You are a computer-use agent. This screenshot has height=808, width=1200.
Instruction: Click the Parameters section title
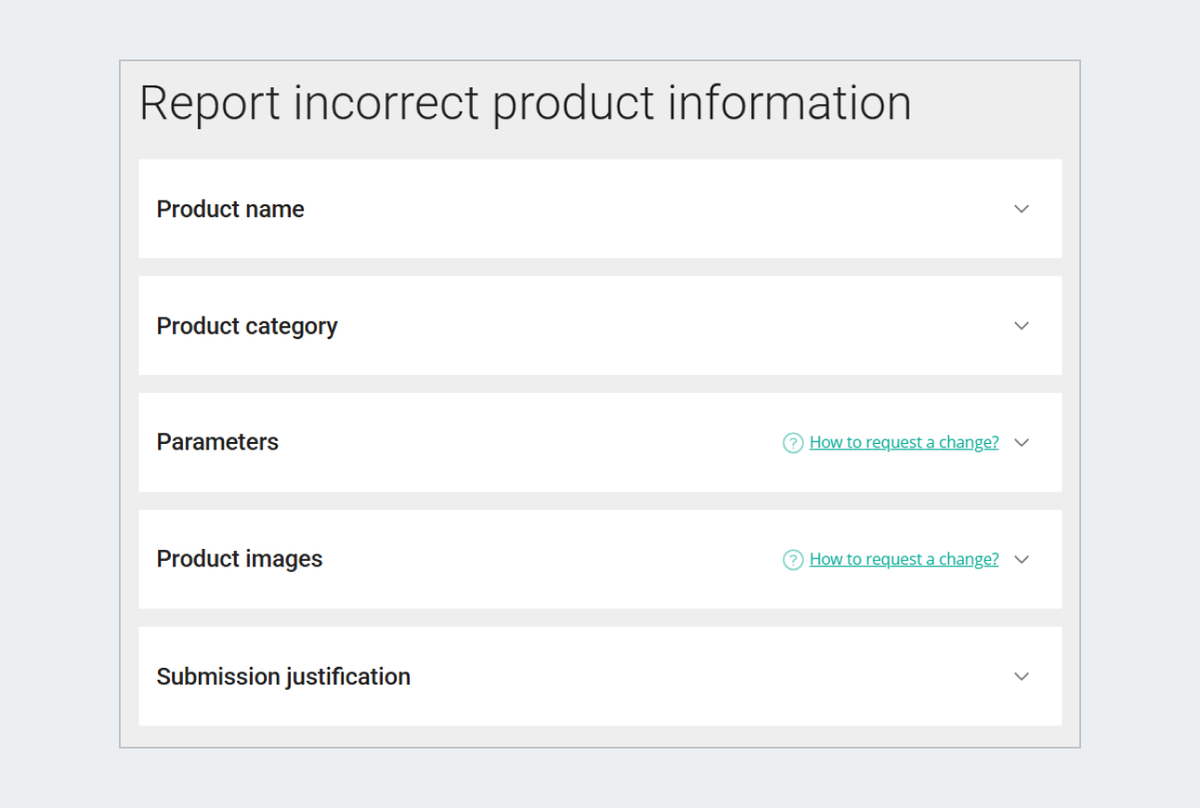[217, 442]
